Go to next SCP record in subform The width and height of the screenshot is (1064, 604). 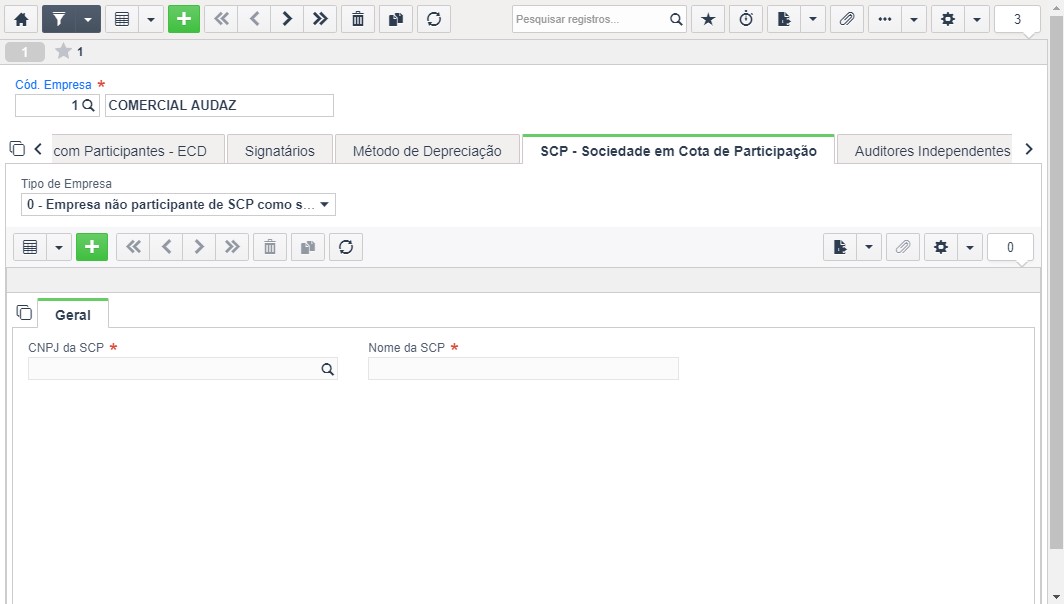199,247
